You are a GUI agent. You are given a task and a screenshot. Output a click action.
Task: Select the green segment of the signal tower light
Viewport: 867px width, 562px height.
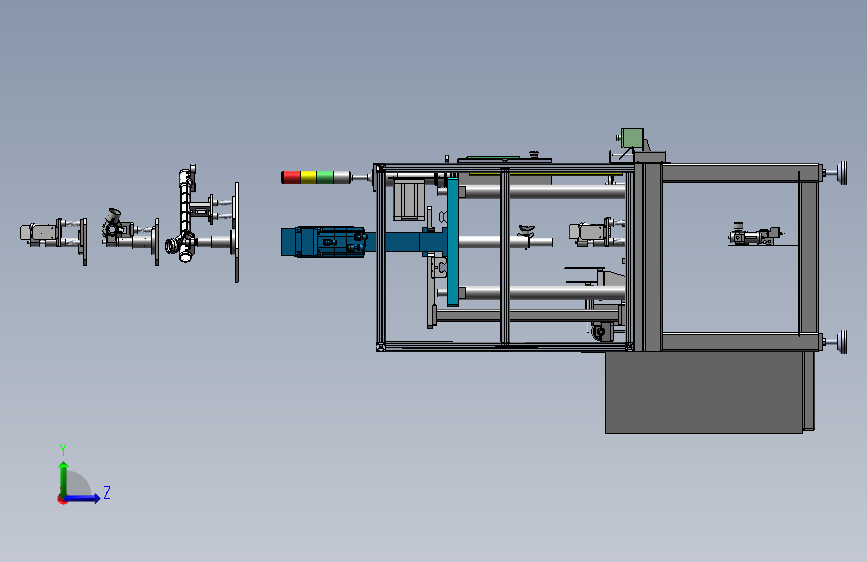click(325, 177)
